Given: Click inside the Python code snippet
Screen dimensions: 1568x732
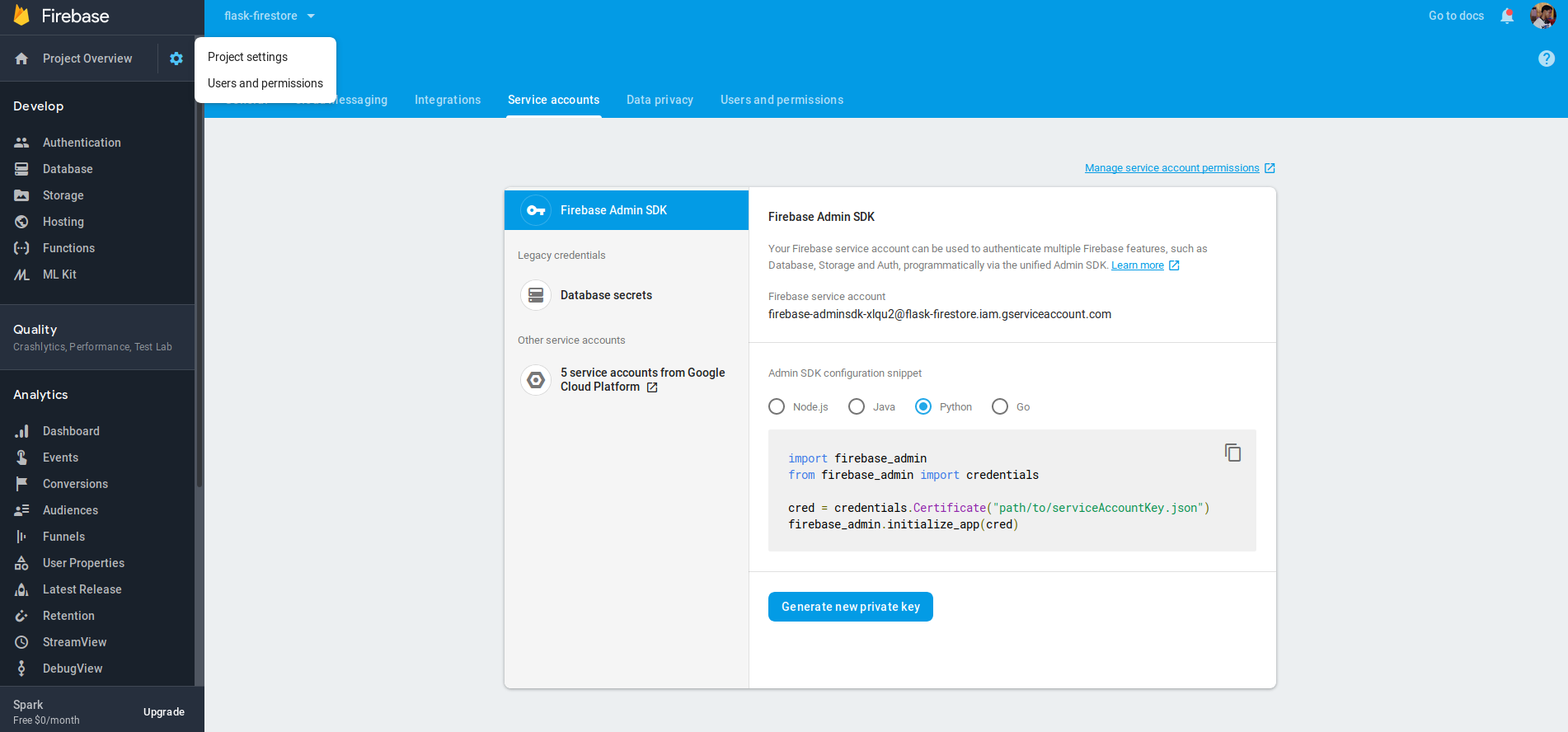Looking at the screenshot, I should pyautogui.click(x=1012, y=490).
